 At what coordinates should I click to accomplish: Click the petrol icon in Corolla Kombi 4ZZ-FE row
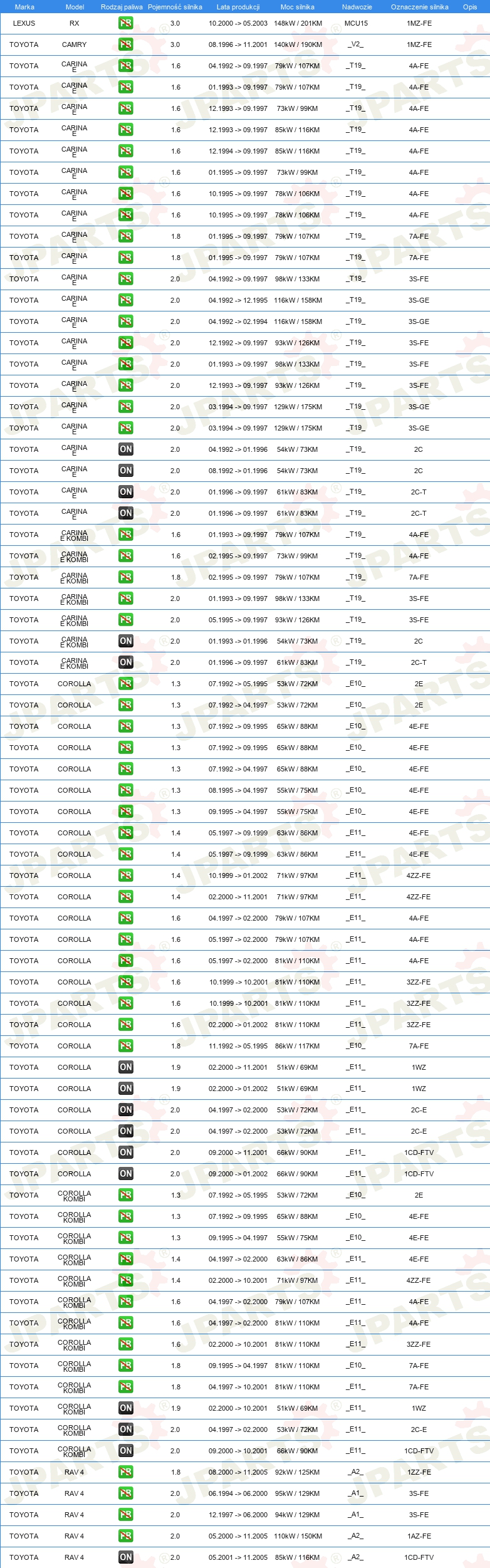pyautogui.click(x=125, y=1280)
